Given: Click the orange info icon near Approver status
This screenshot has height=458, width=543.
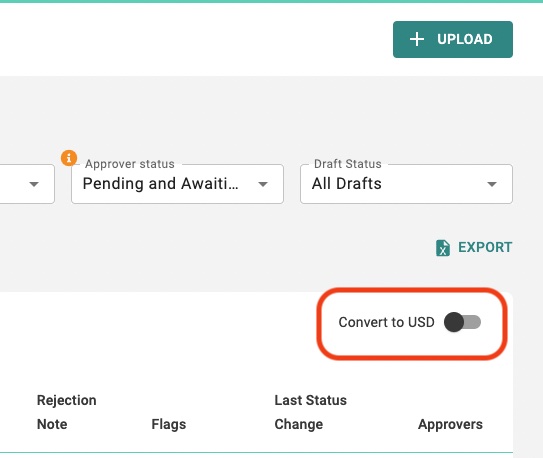Looking at the screenshot, I should click(69, 158).
